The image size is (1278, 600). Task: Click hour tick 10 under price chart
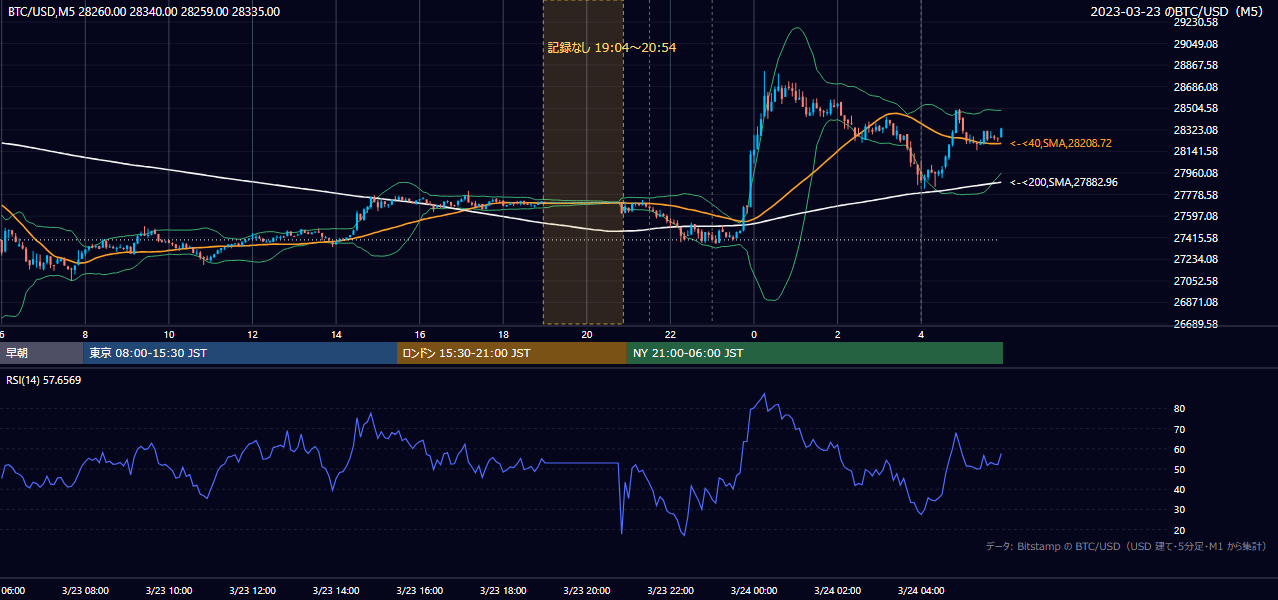(x=169, y=334)
